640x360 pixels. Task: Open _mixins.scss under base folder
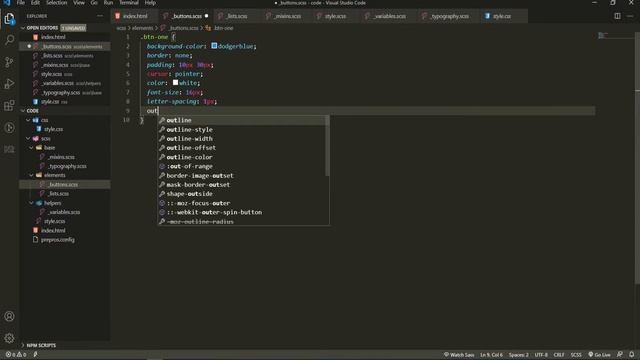tap(61, 157)
